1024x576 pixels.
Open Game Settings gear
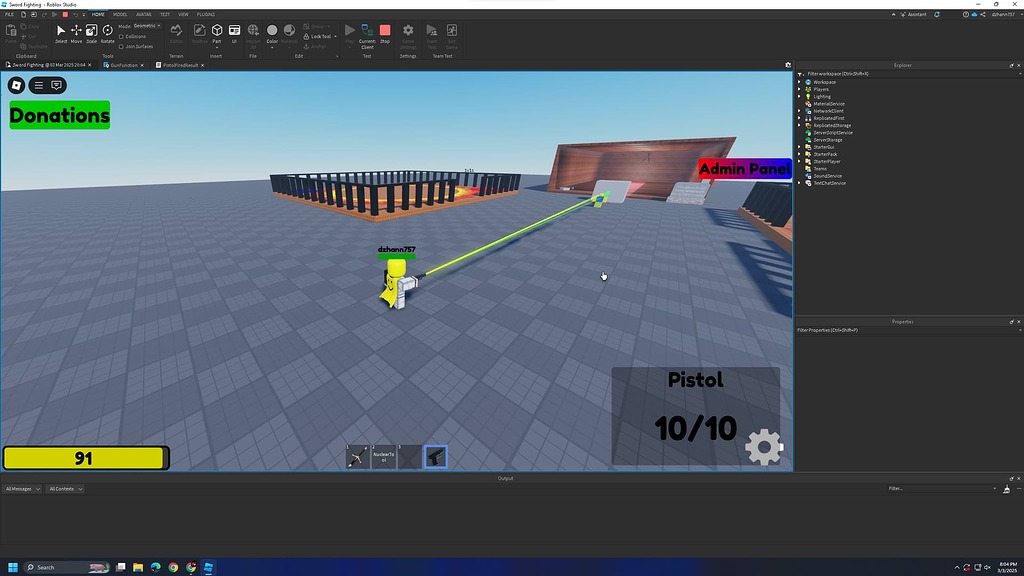click(x=408, y=36)
